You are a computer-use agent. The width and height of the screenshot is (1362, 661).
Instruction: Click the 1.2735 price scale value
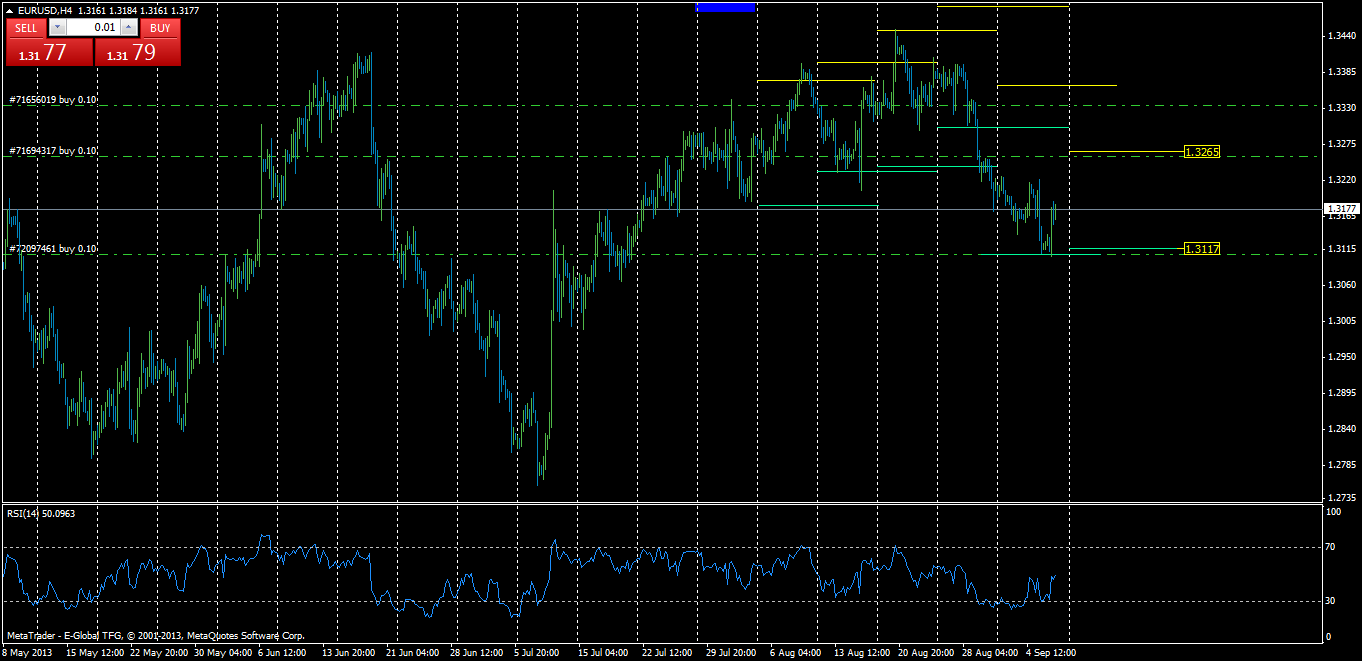pyautogui.click(x=1342, y=497)
